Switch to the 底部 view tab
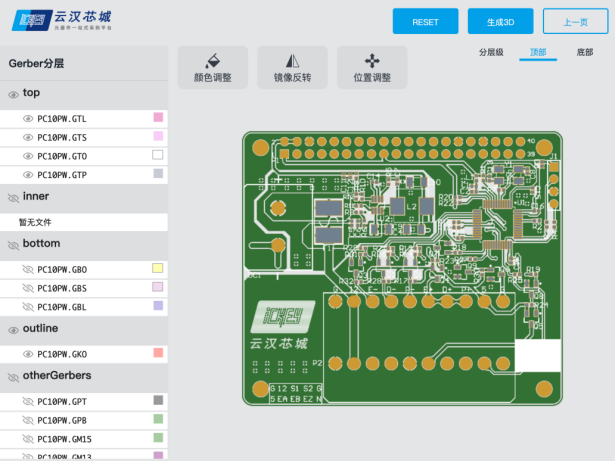Image resolution: width=615 pixels, height=461 pixels. pos(584,52)
